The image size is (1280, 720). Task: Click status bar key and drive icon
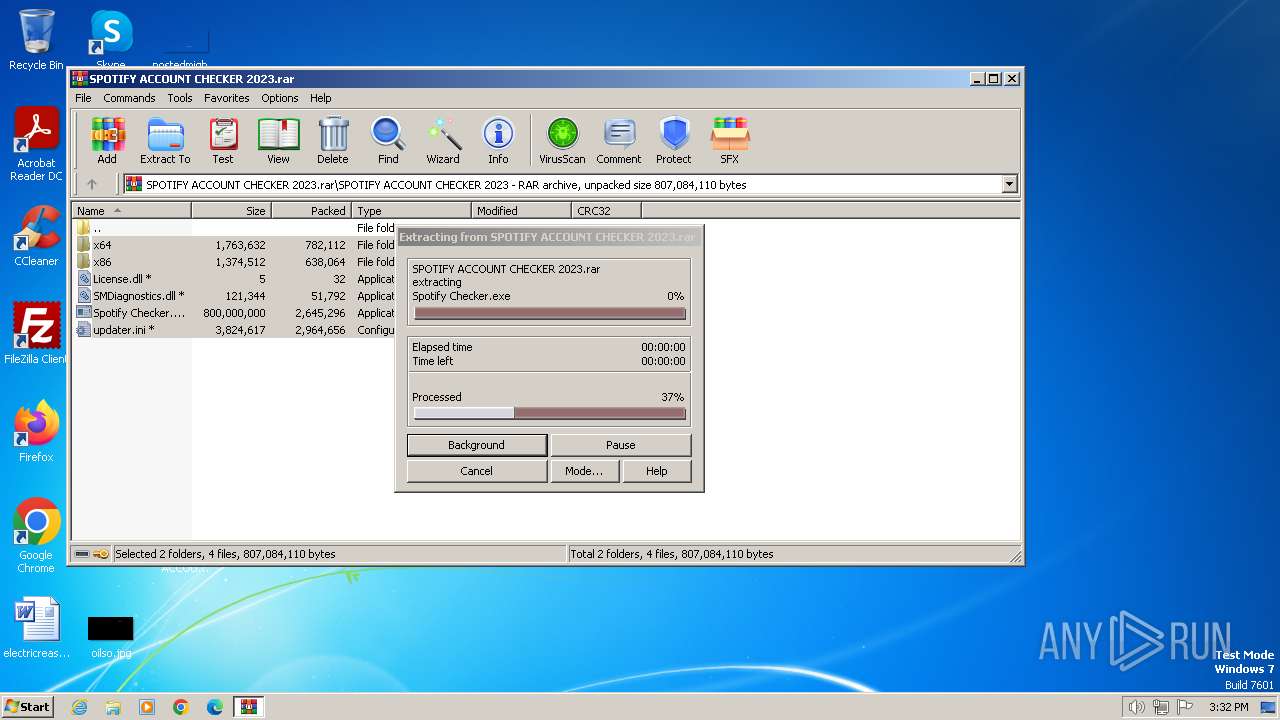92,554
